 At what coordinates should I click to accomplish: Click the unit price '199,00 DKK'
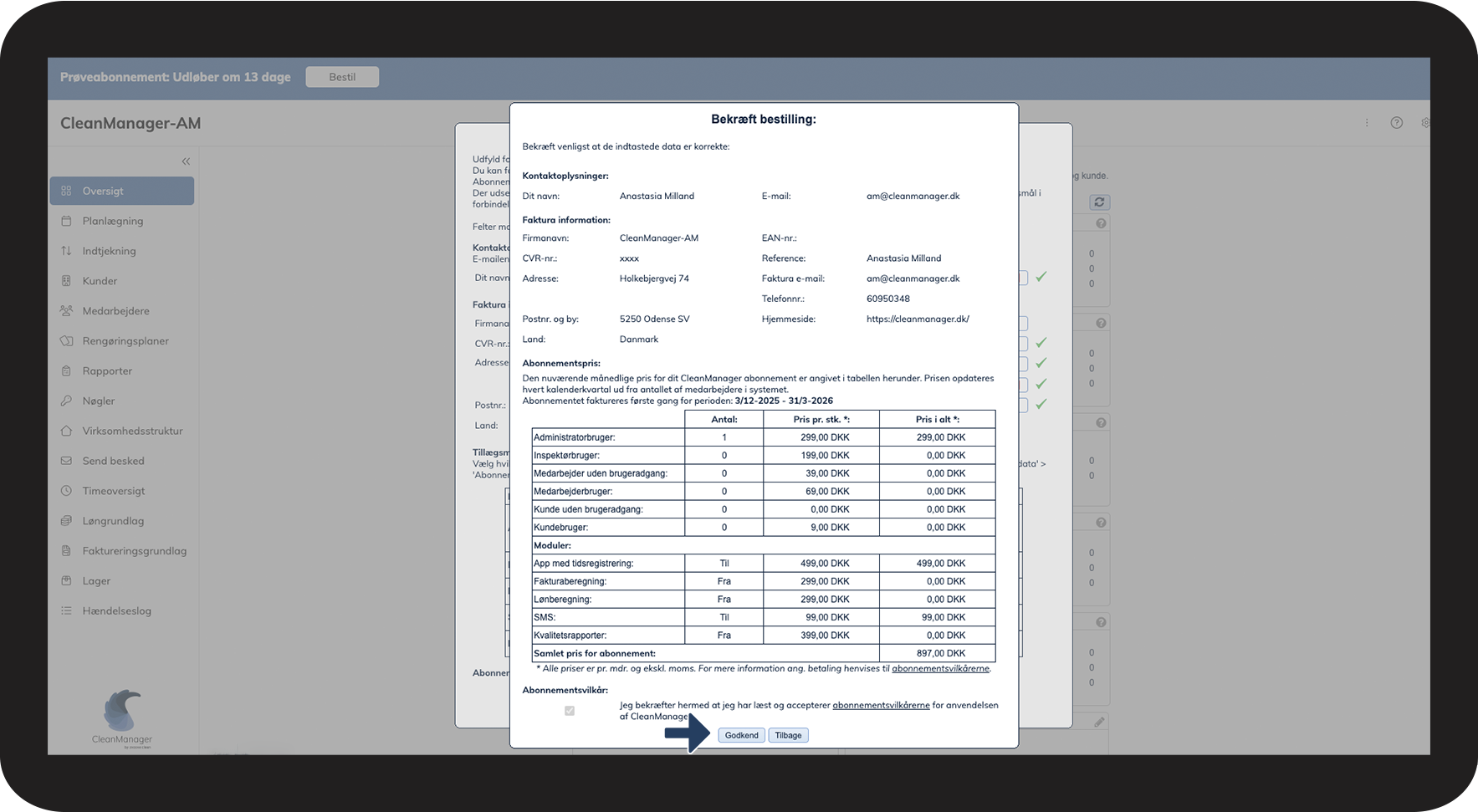pyautogui.click(x=825, y=456)
